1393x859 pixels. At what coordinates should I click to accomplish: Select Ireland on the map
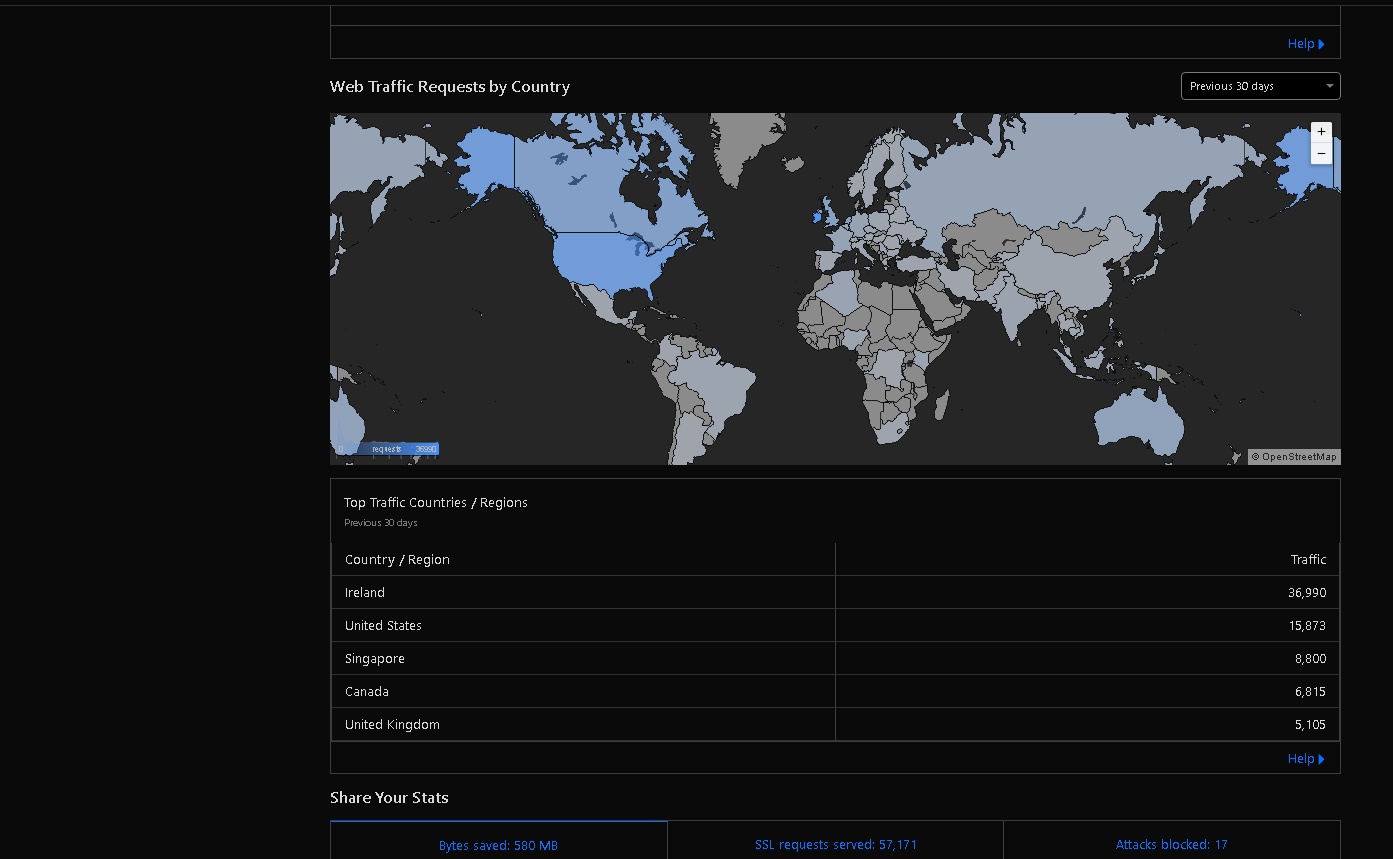tap(817, 215)
